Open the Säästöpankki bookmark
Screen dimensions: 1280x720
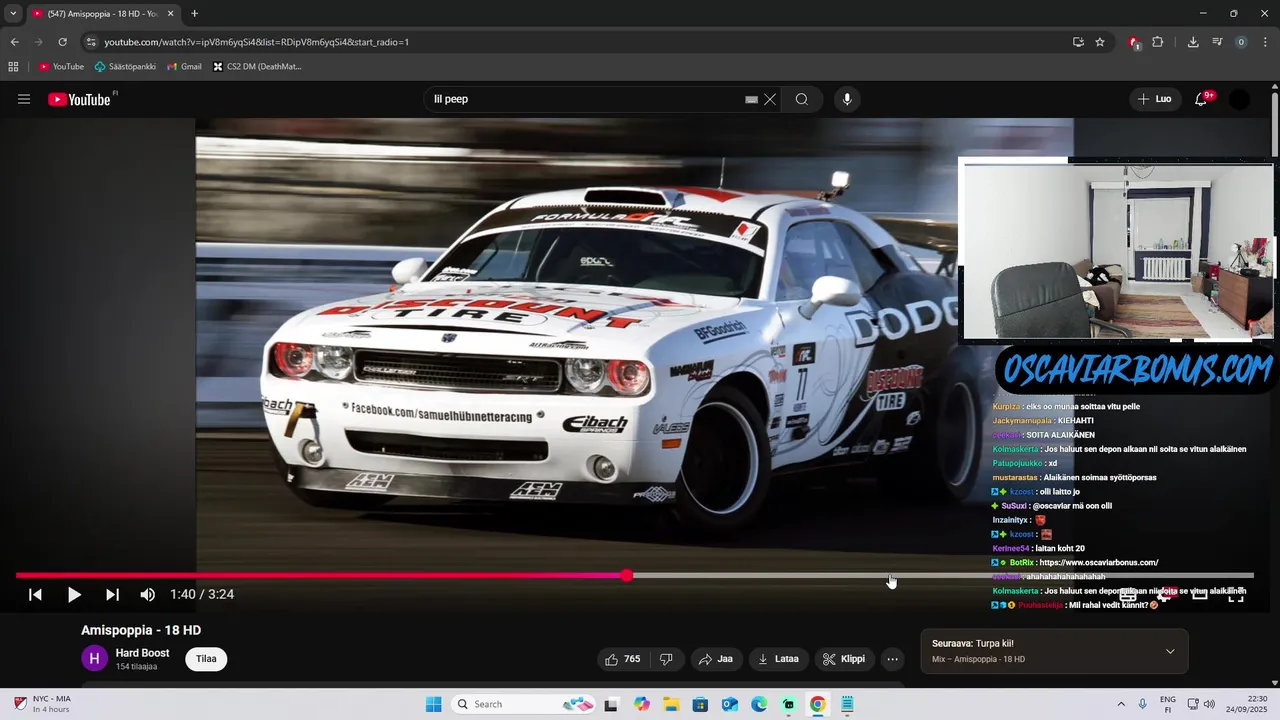pyautogui.click(x=125, y=67)
